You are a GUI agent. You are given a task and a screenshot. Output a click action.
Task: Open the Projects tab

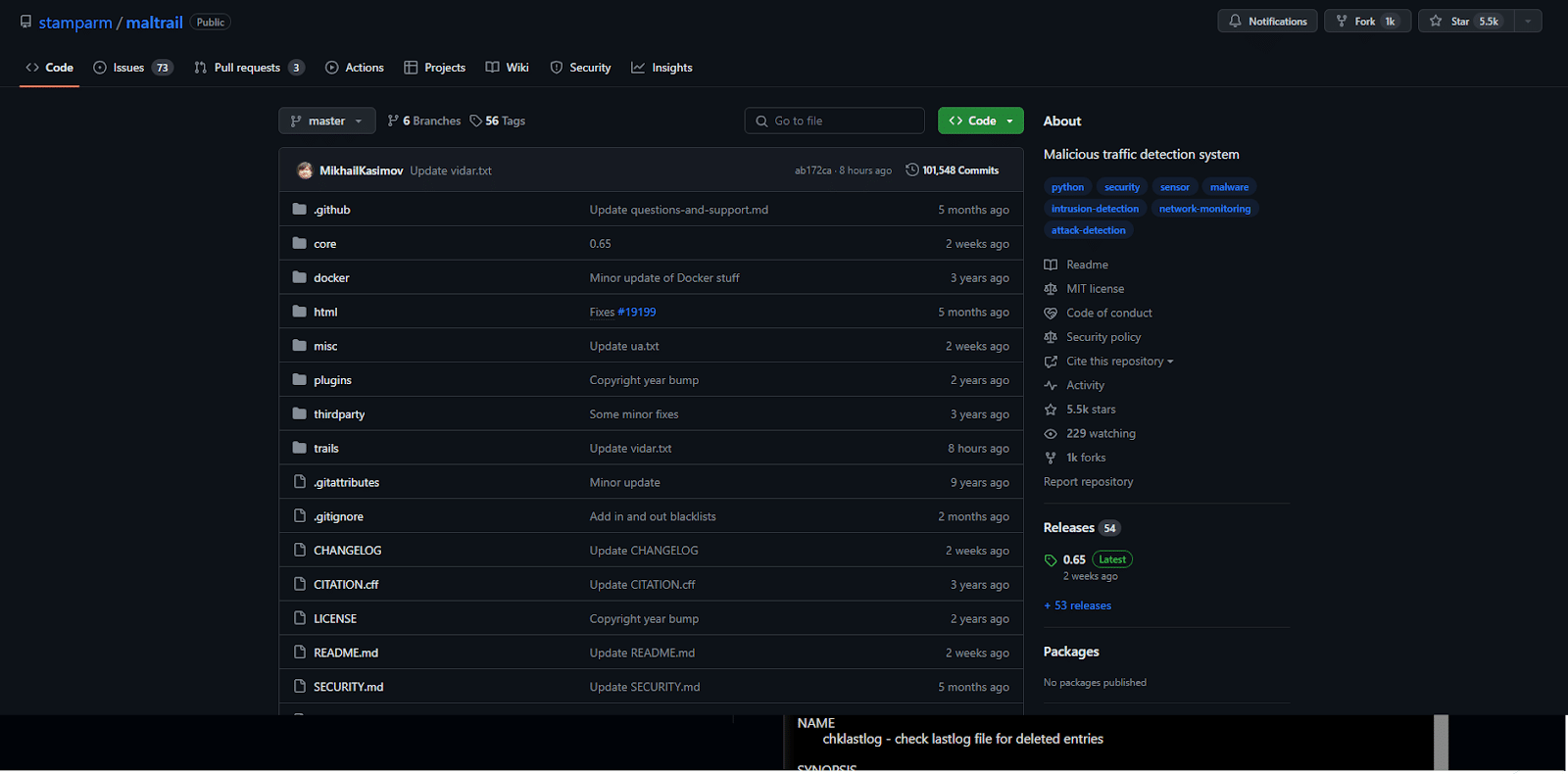click(435, 68)
